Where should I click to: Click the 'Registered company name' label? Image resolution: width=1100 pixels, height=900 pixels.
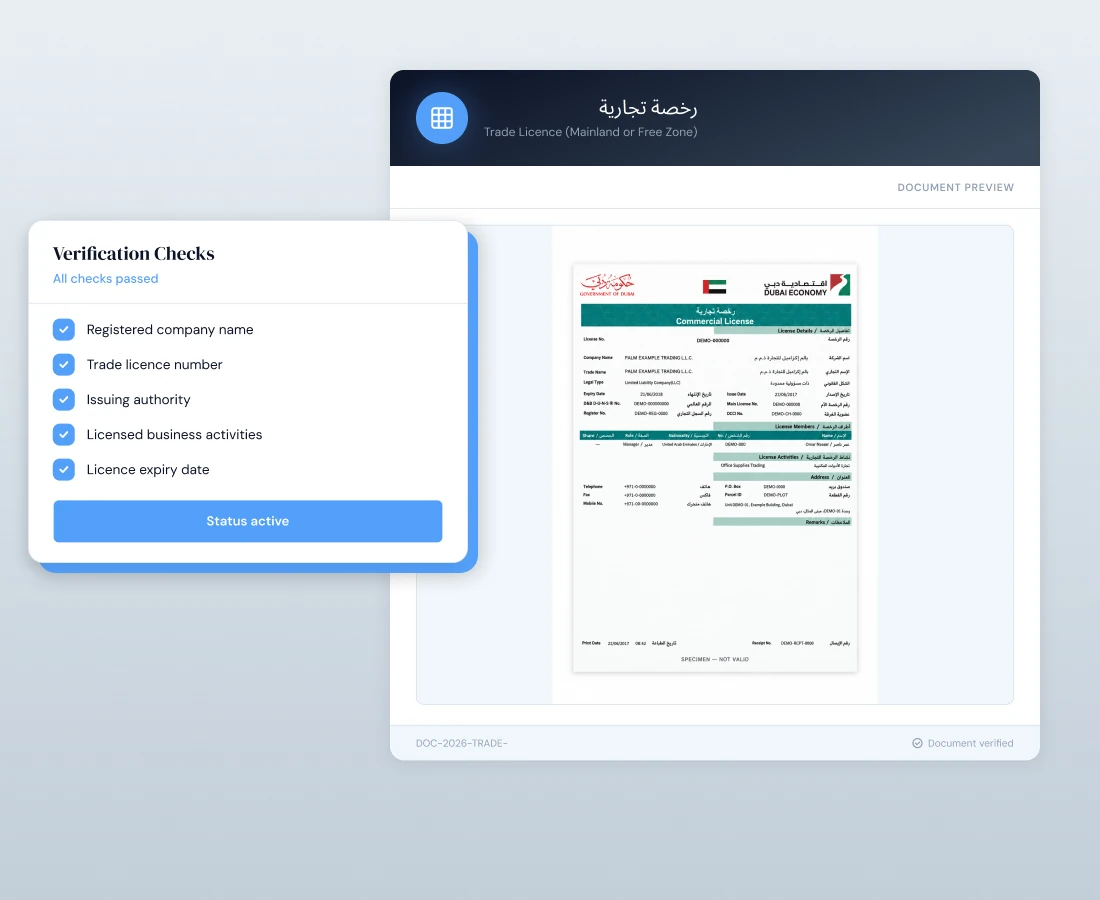pos(170,329)
